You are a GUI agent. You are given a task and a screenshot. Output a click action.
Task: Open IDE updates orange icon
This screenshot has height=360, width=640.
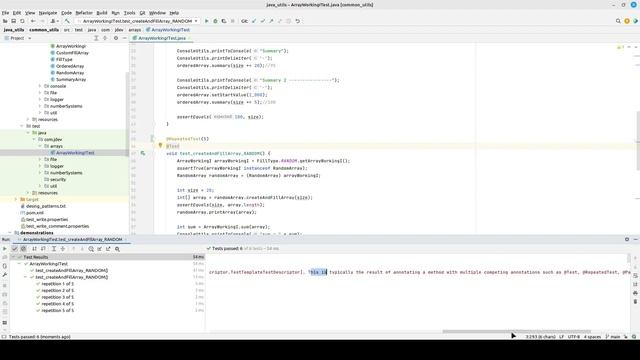[x=627, y=21]
